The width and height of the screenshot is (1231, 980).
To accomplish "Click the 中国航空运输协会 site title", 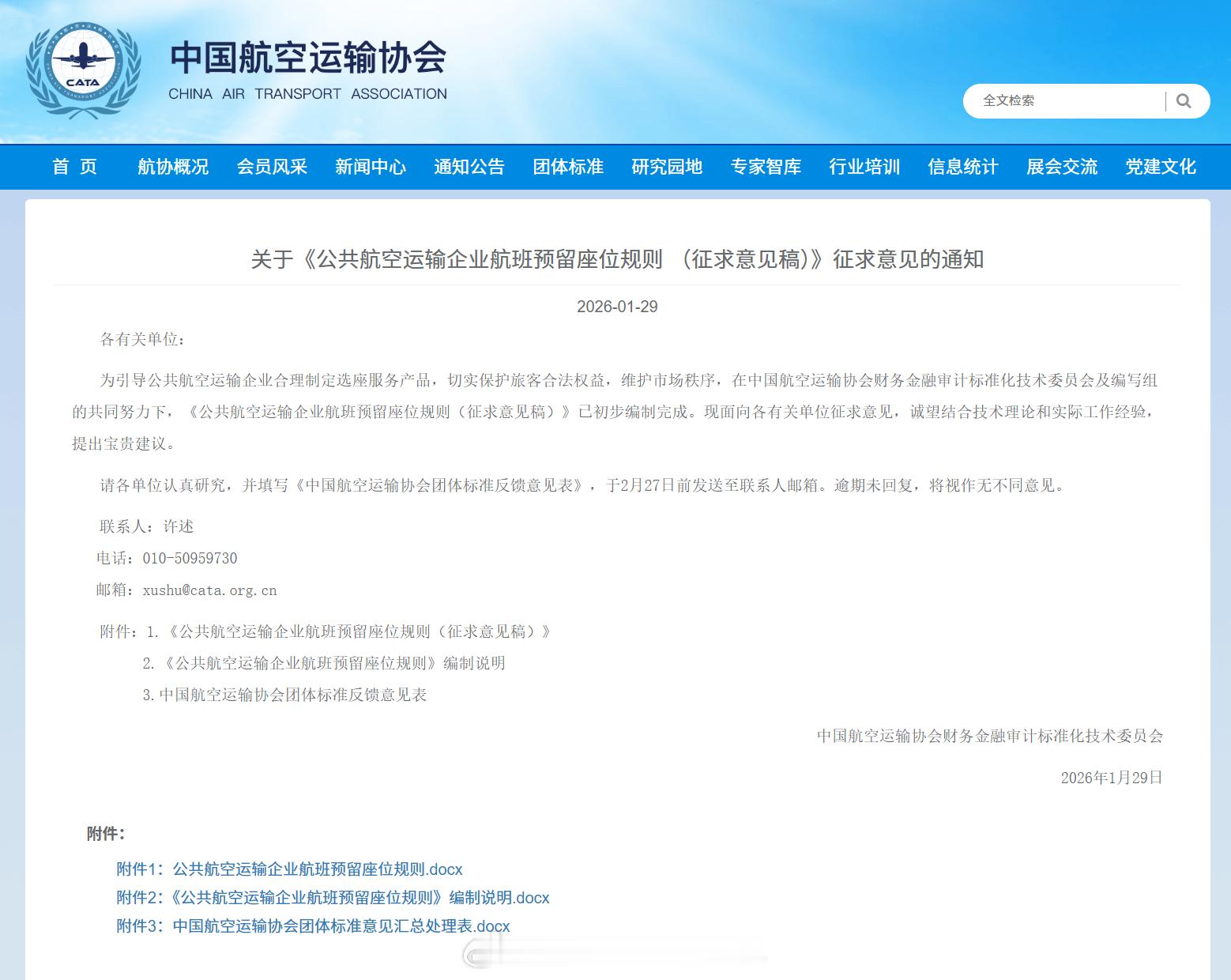I will pyautogui.click(x=308, y=57).
